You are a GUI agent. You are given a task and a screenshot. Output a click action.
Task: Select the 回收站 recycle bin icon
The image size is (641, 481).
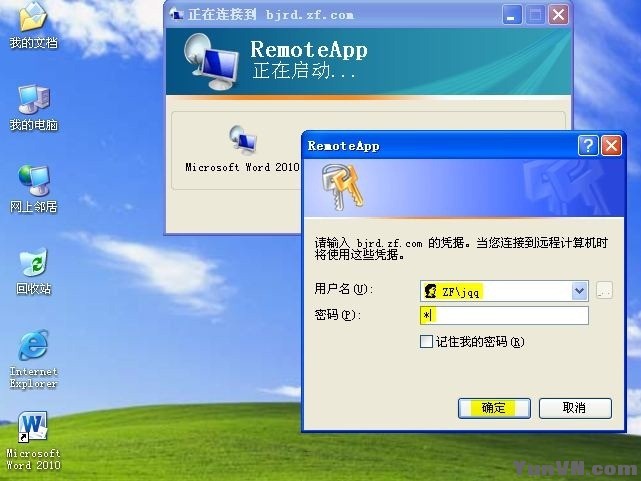[x=34, y=271]
